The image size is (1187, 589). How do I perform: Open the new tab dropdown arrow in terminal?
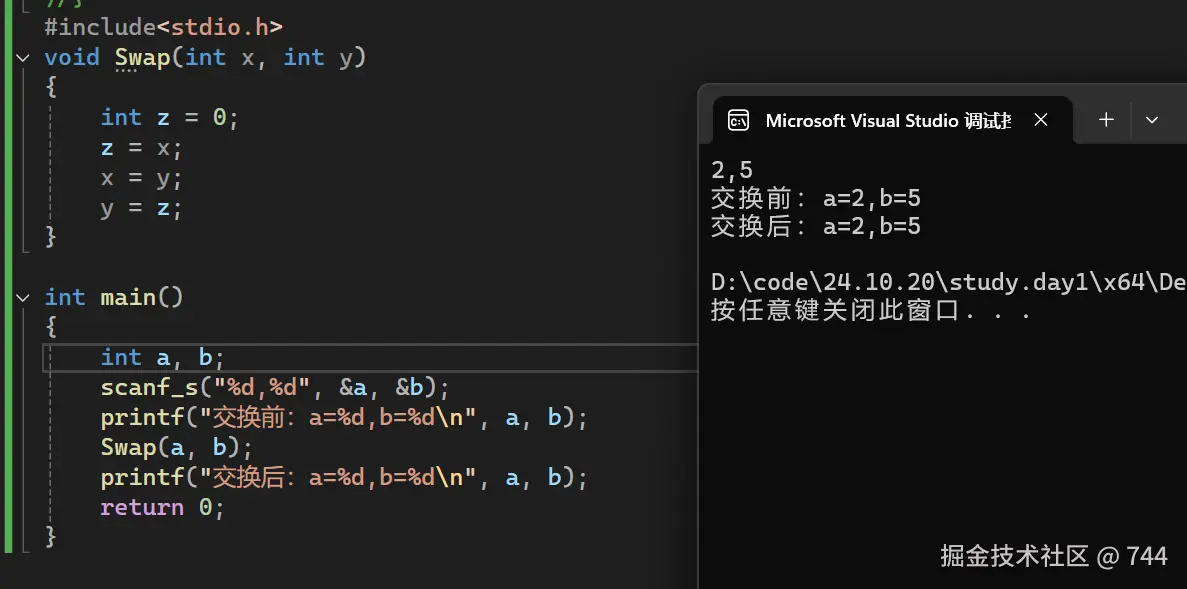1152,119
